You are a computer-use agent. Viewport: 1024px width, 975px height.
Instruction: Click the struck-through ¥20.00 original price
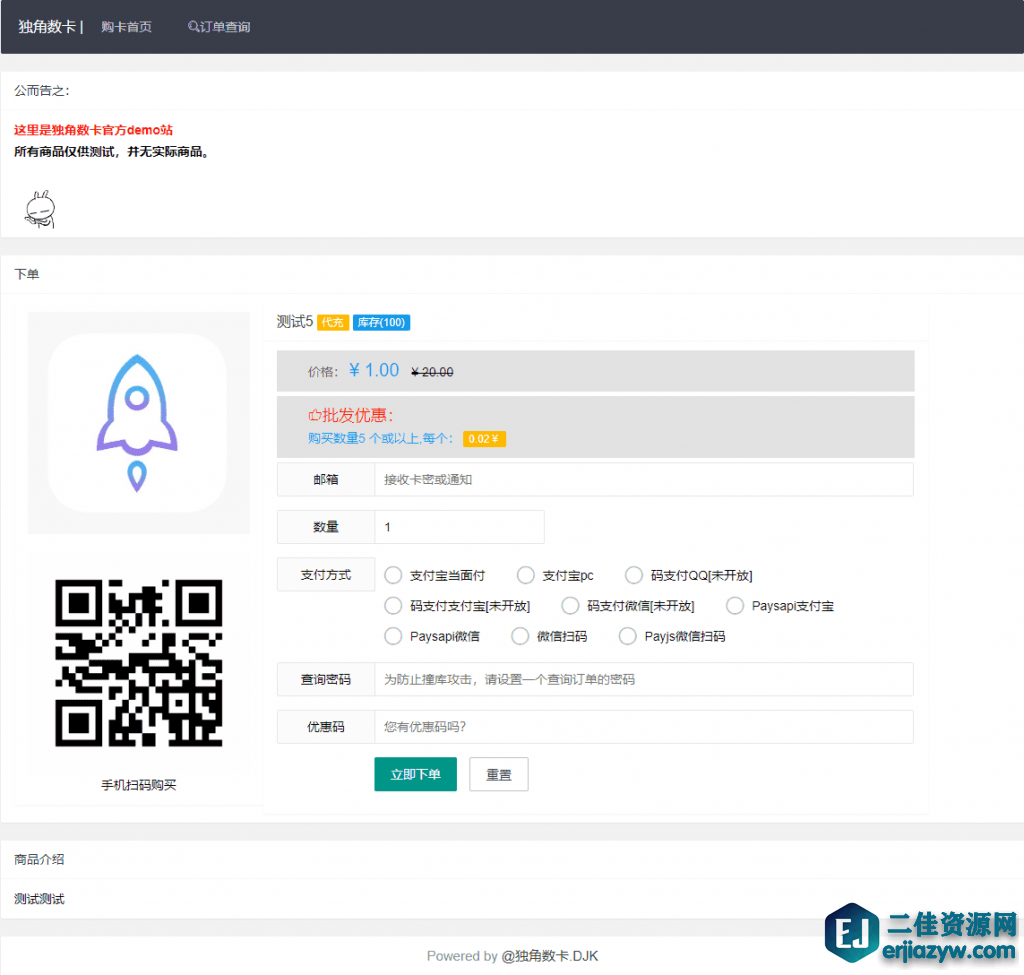[432, 372]
